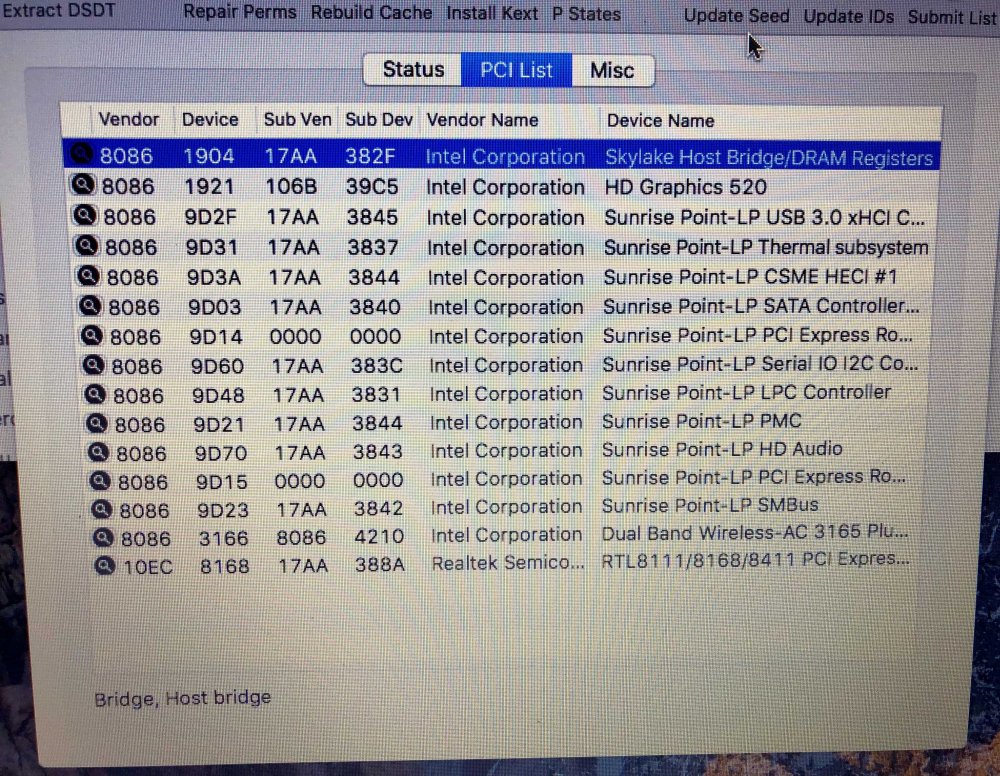The image size is (1000, 776).
Task: Click search icon on HD Audio row
Action: click(98, 452)
